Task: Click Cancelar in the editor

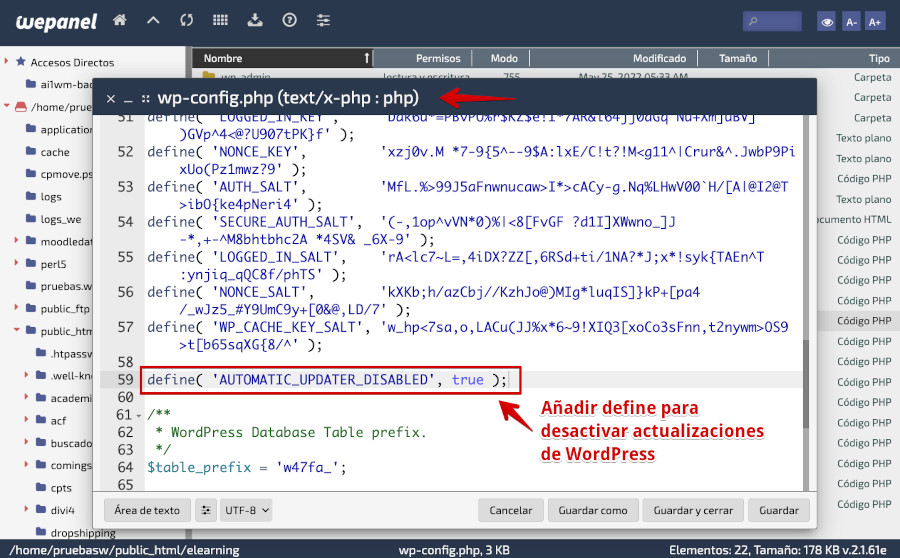Action: pyautogui.click(x=510, y=510)
